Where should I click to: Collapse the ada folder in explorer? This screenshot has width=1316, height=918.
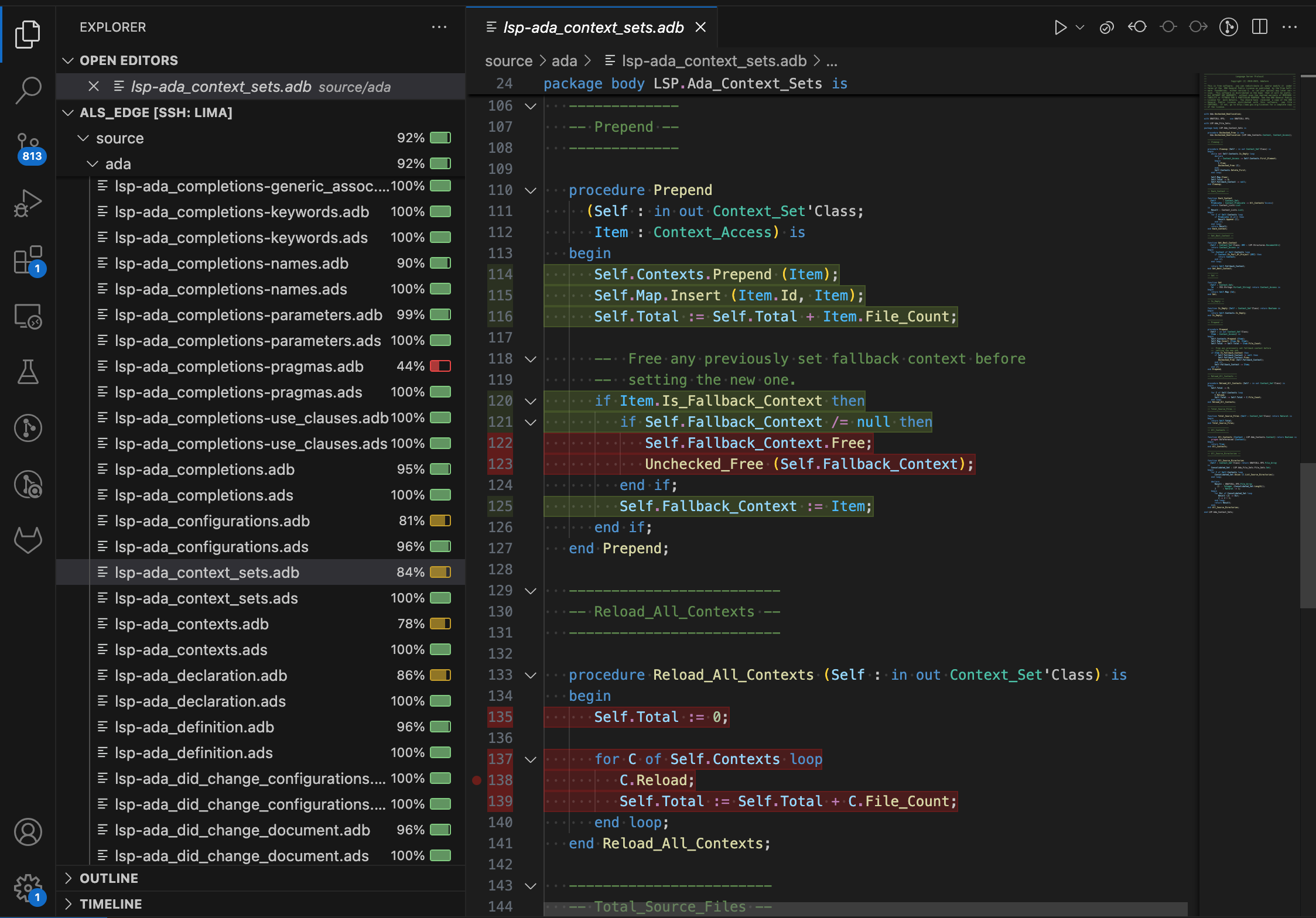93,164
